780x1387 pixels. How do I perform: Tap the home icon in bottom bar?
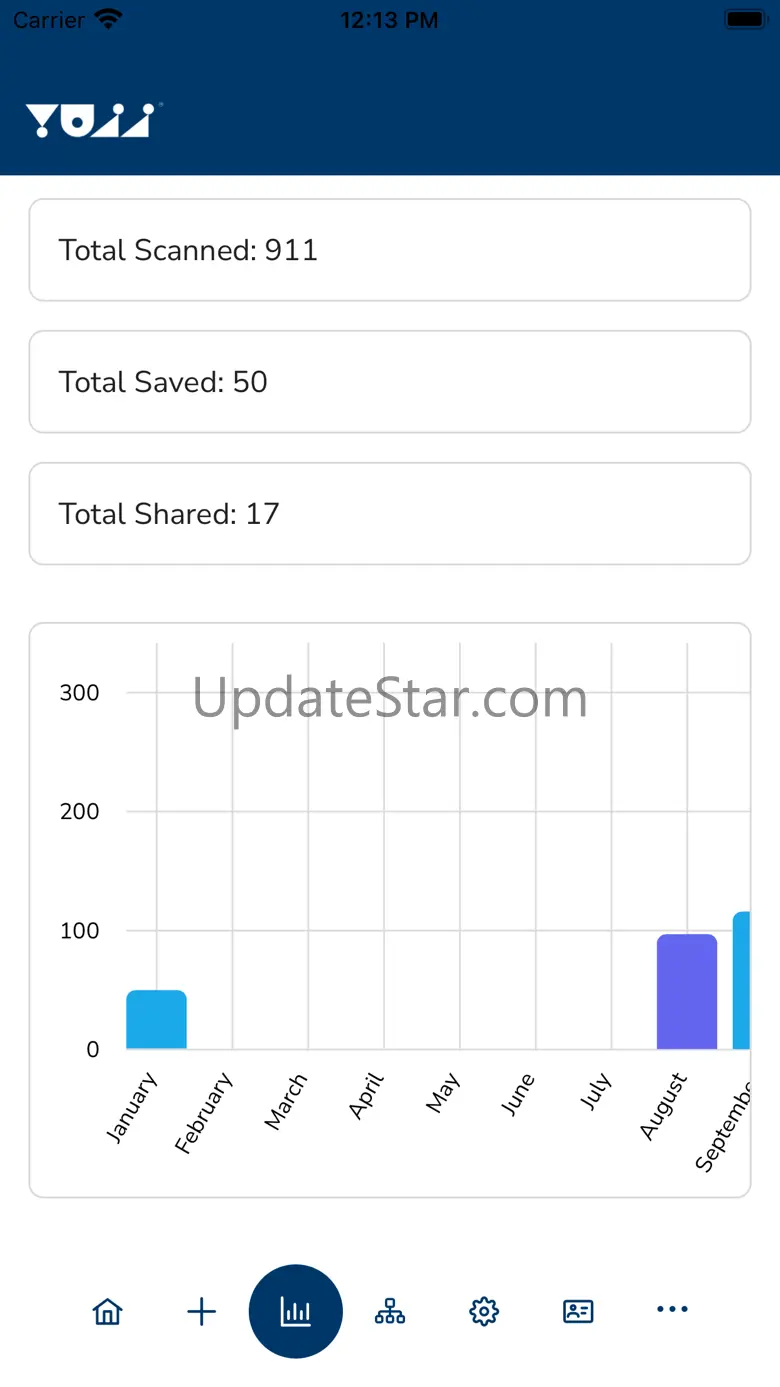coord(107,1311)
